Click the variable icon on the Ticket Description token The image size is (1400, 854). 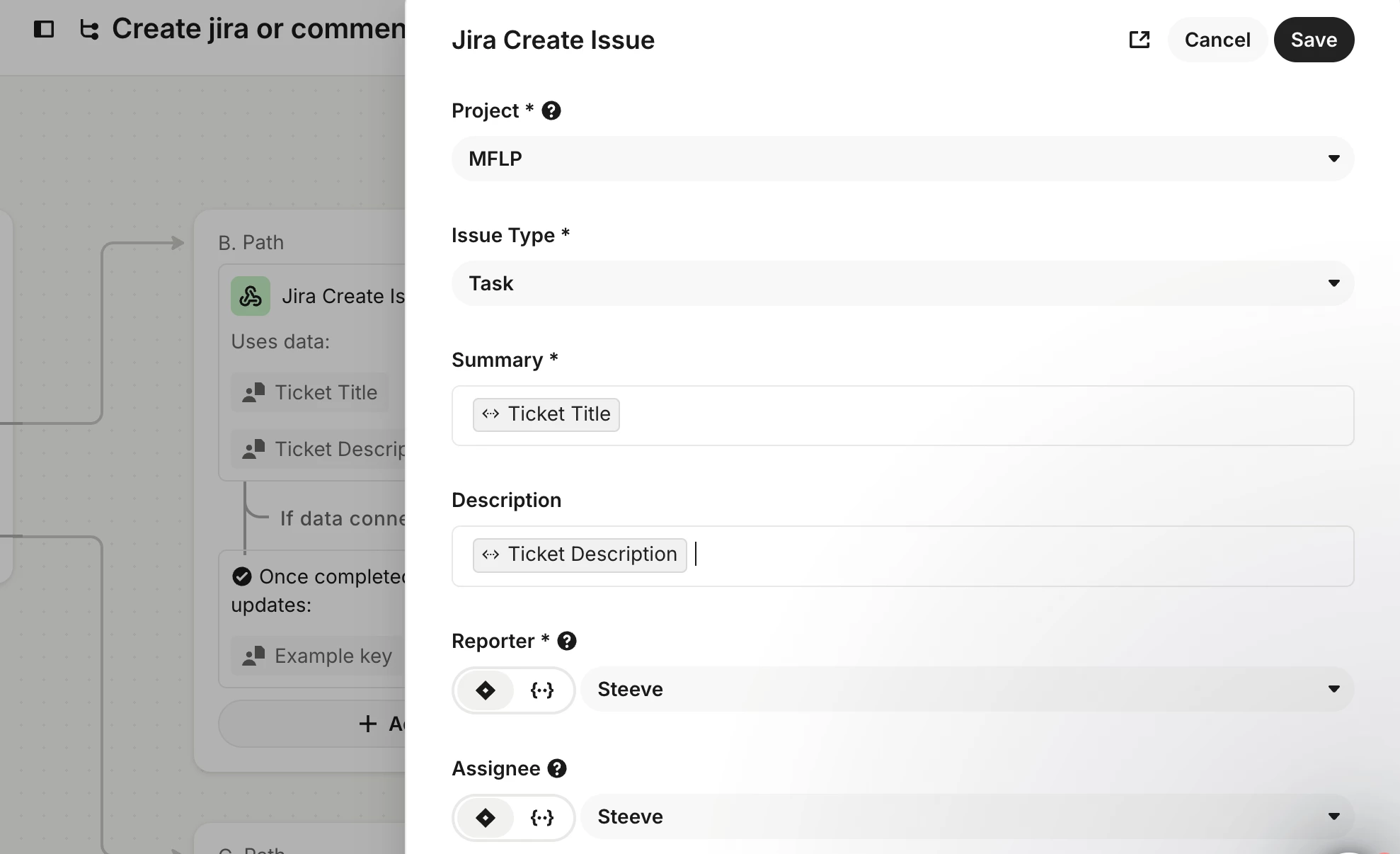[490, 554]
